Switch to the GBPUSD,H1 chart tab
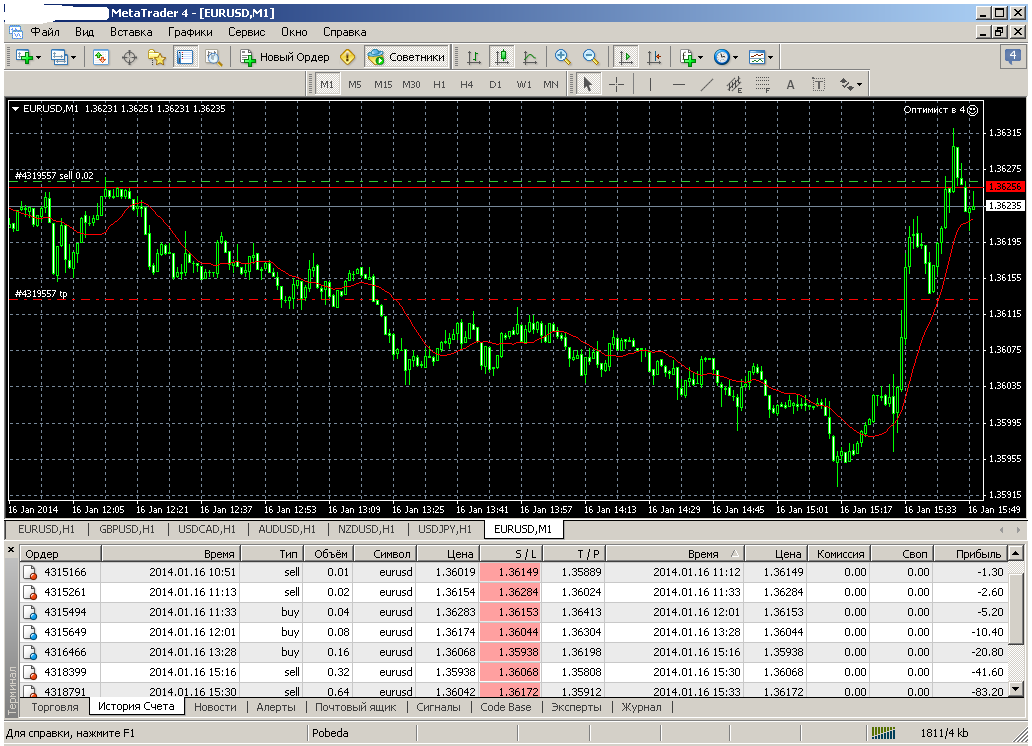This screenshot has height=746, width=1032. [x=127, y=529]
